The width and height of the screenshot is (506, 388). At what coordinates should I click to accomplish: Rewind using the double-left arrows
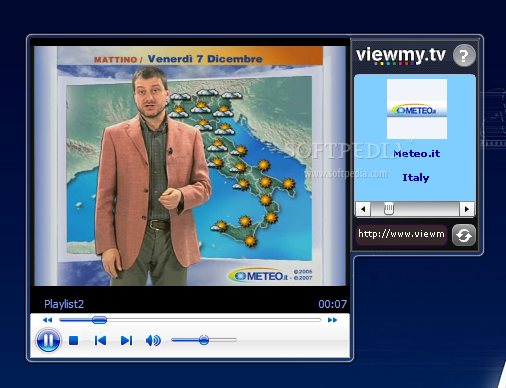tap(47, 320)
